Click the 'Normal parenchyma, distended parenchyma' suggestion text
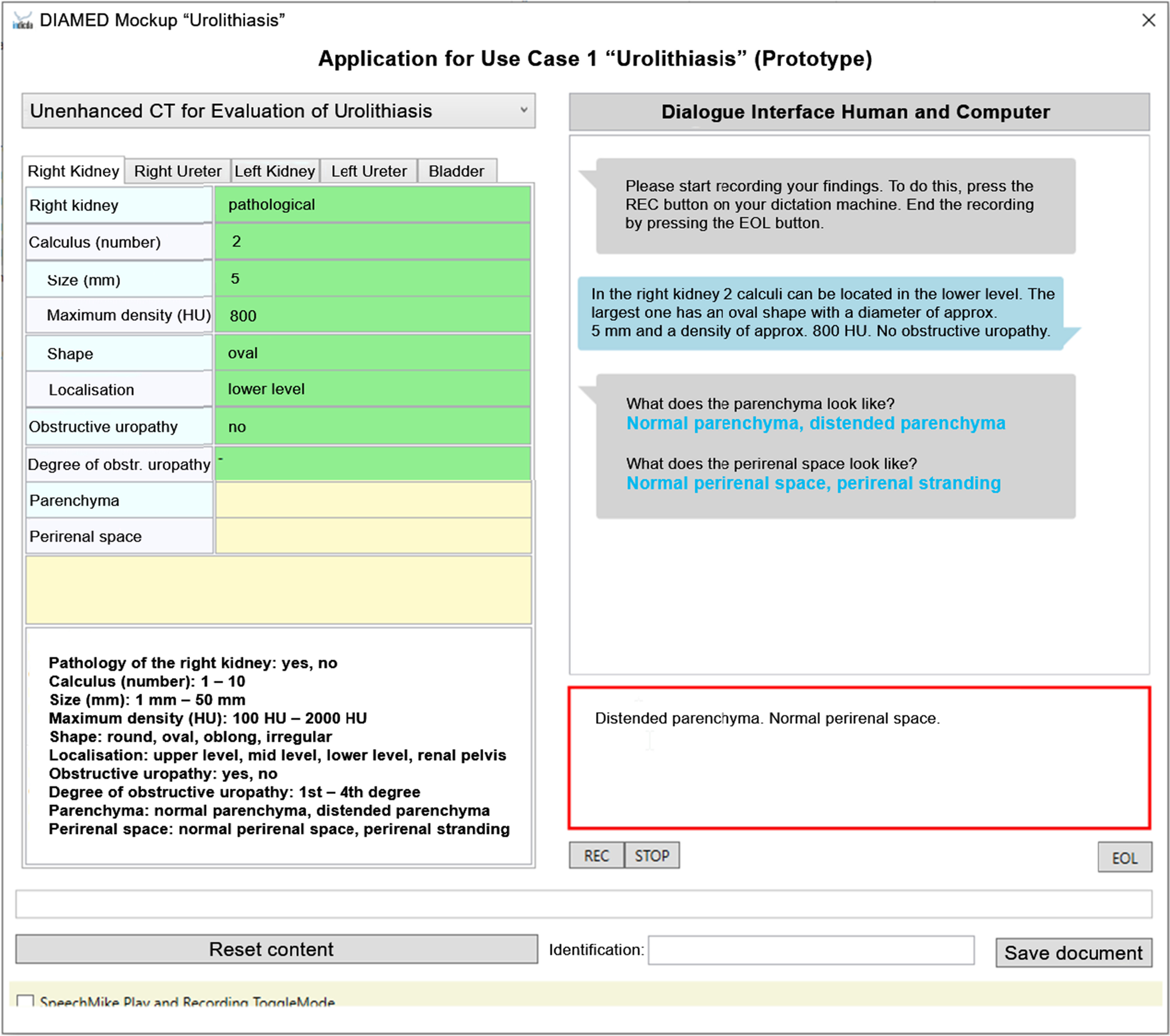This screenshot has height=1036, width=1170. point(815,423)
